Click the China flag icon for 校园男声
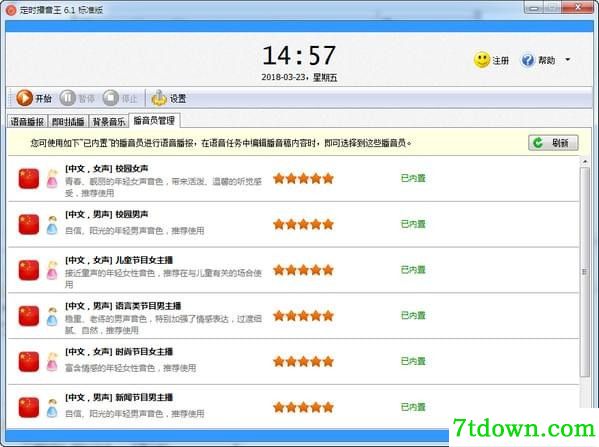599x447 pixels. [x=29, y=224]
